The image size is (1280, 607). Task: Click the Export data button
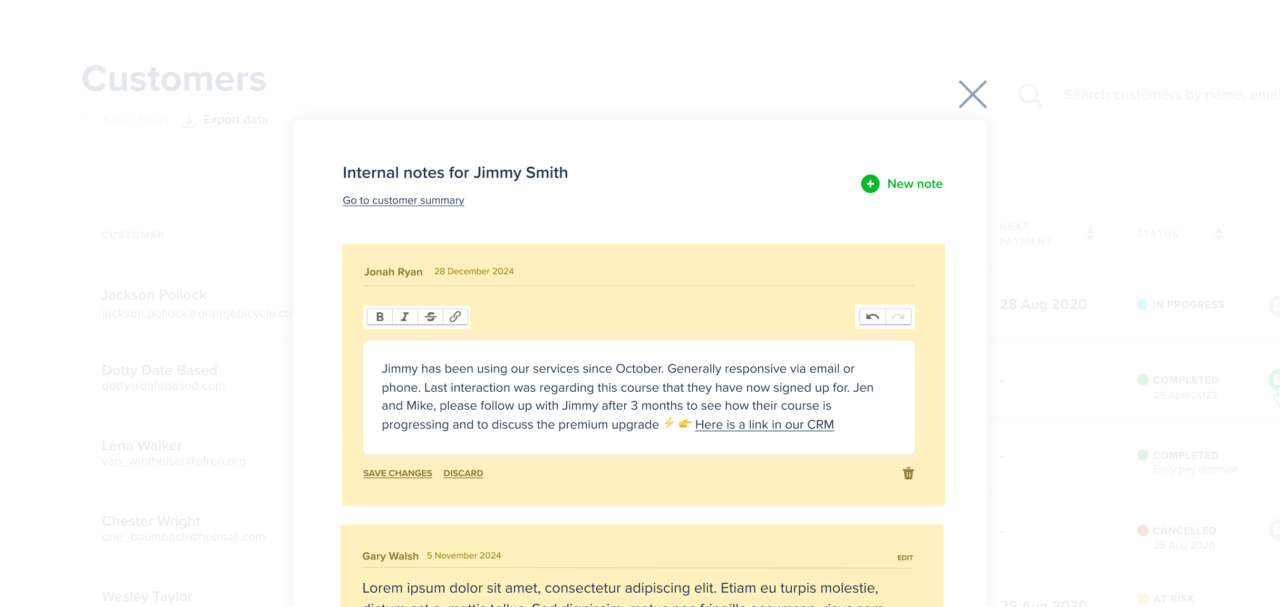pyautogui.click(x=226, y=120)
